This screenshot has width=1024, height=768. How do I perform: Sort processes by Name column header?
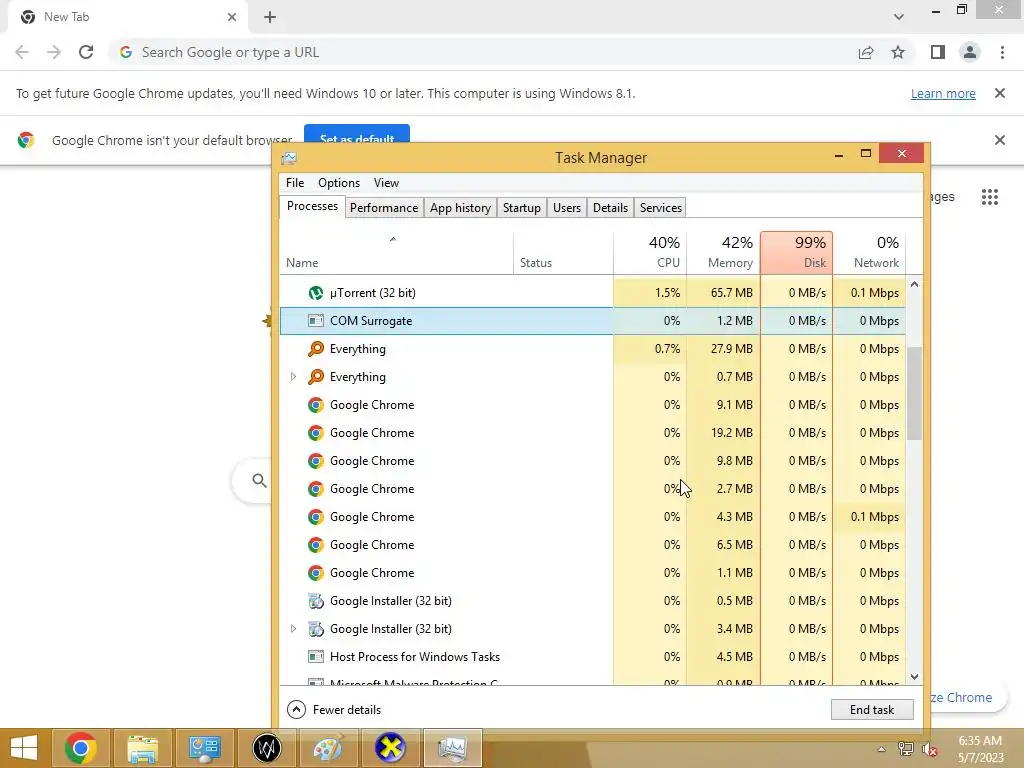tap(396, 252)
